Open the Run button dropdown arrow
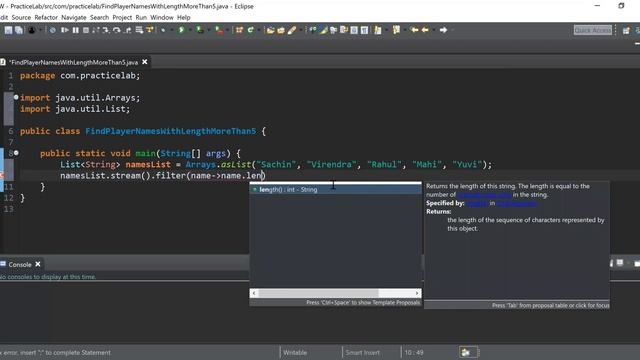This screenshot has height=360, width=640. [190, 30]
